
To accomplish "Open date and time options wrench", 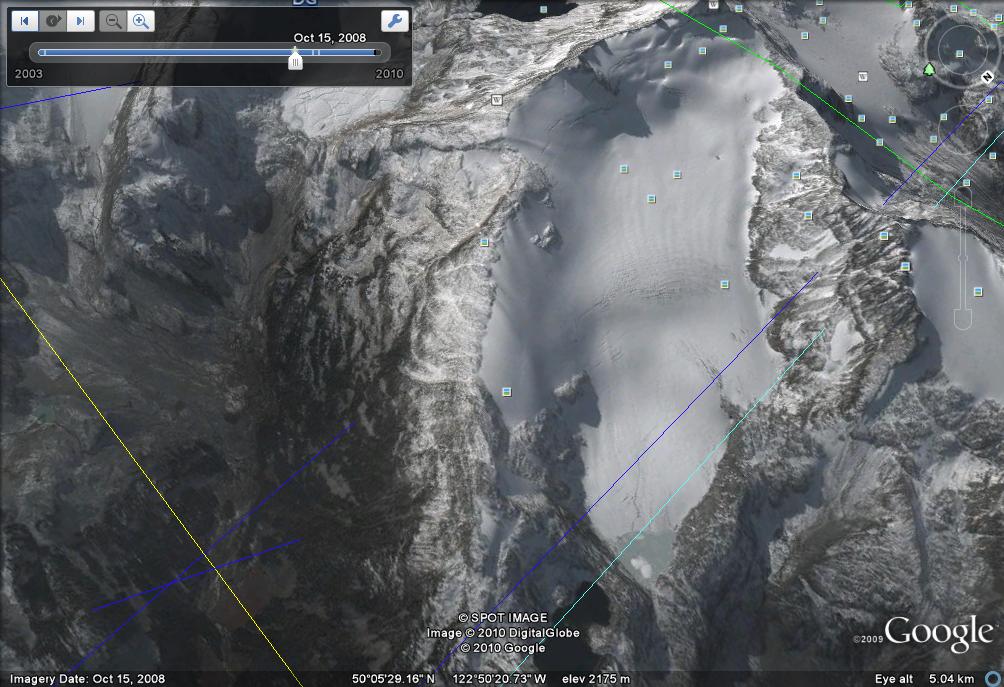I will (x=395, y=21).
